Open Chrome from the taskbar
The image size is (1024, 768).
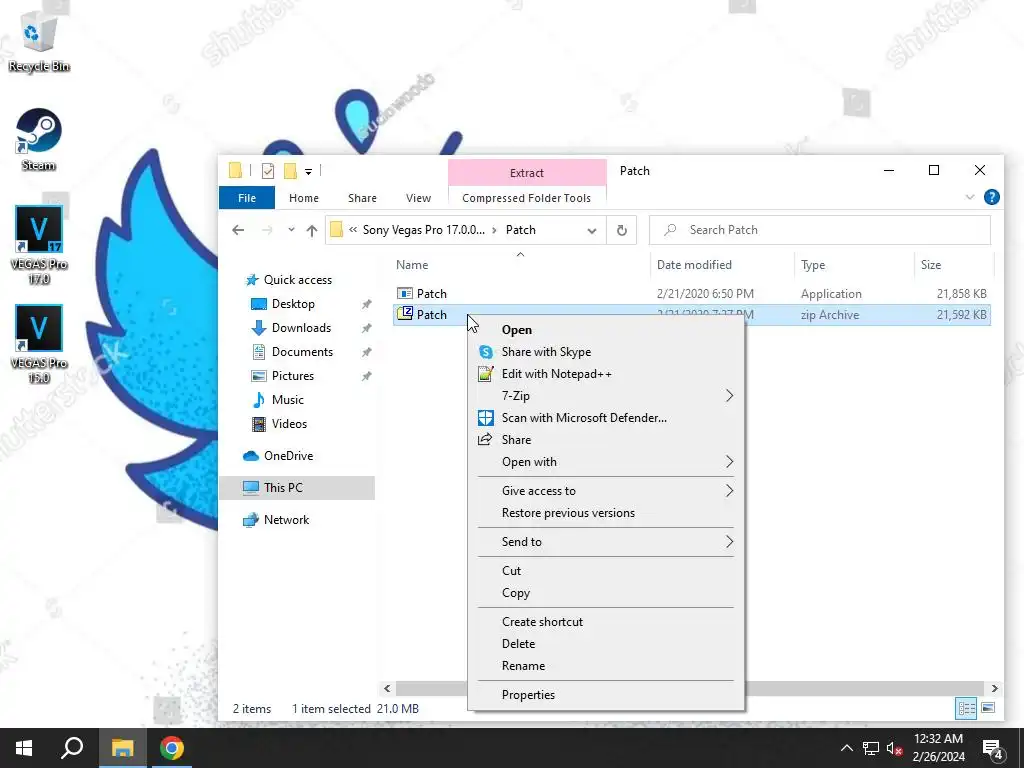(172, 748)
